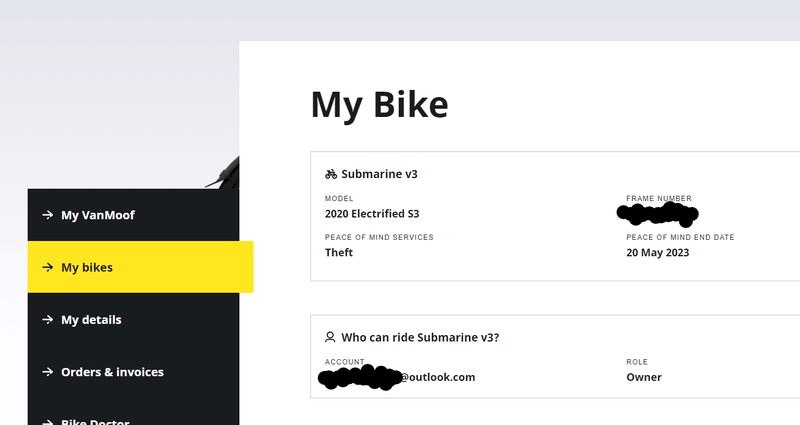This screenshot has width=800, height=425.
Task: Click arrow icon beside Orders & invoices
Action: pos(47,372)
